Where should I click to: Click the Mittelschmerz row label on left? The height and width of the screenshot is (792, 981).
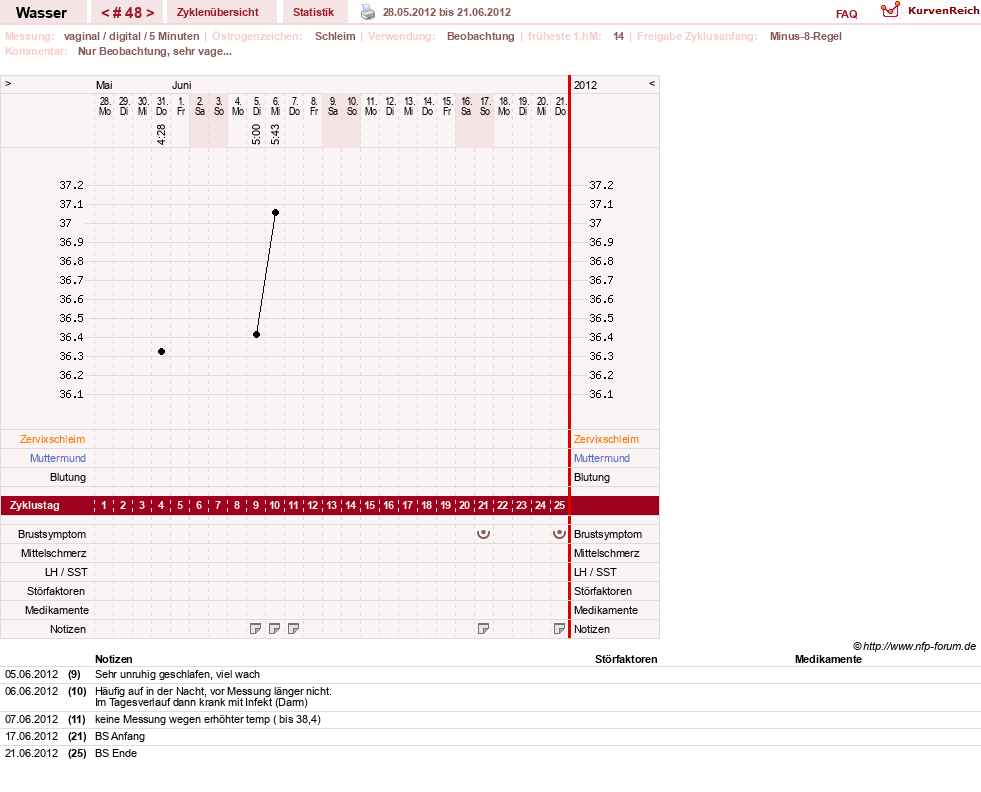(x=54, y=553)
